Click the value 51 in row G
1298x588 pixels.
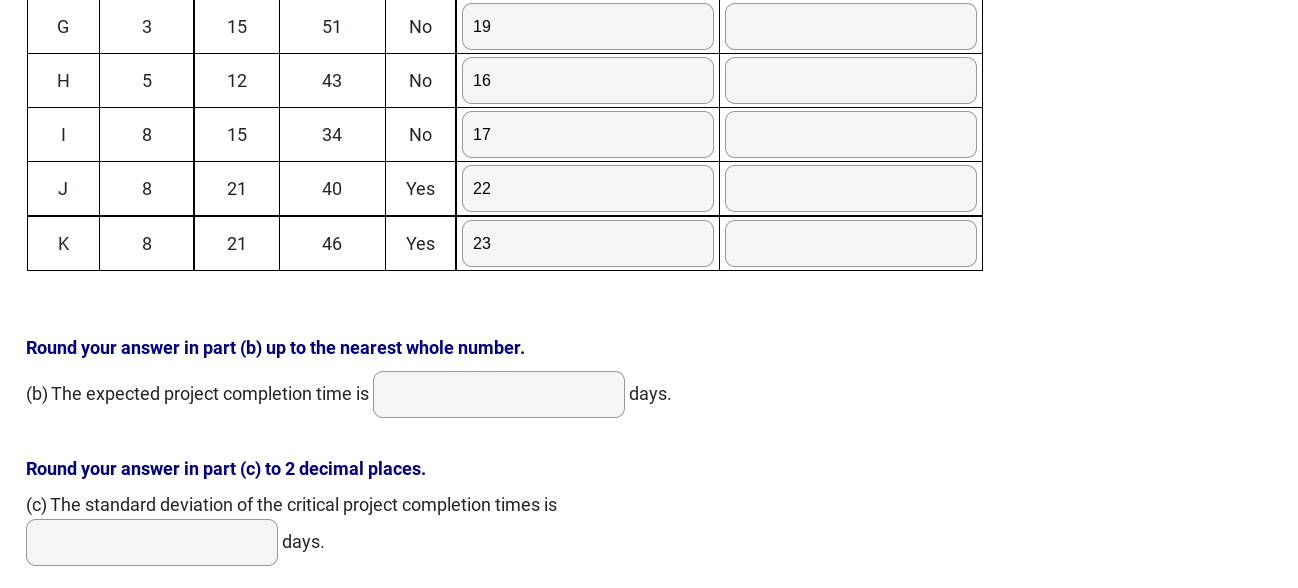coord(331,26)
